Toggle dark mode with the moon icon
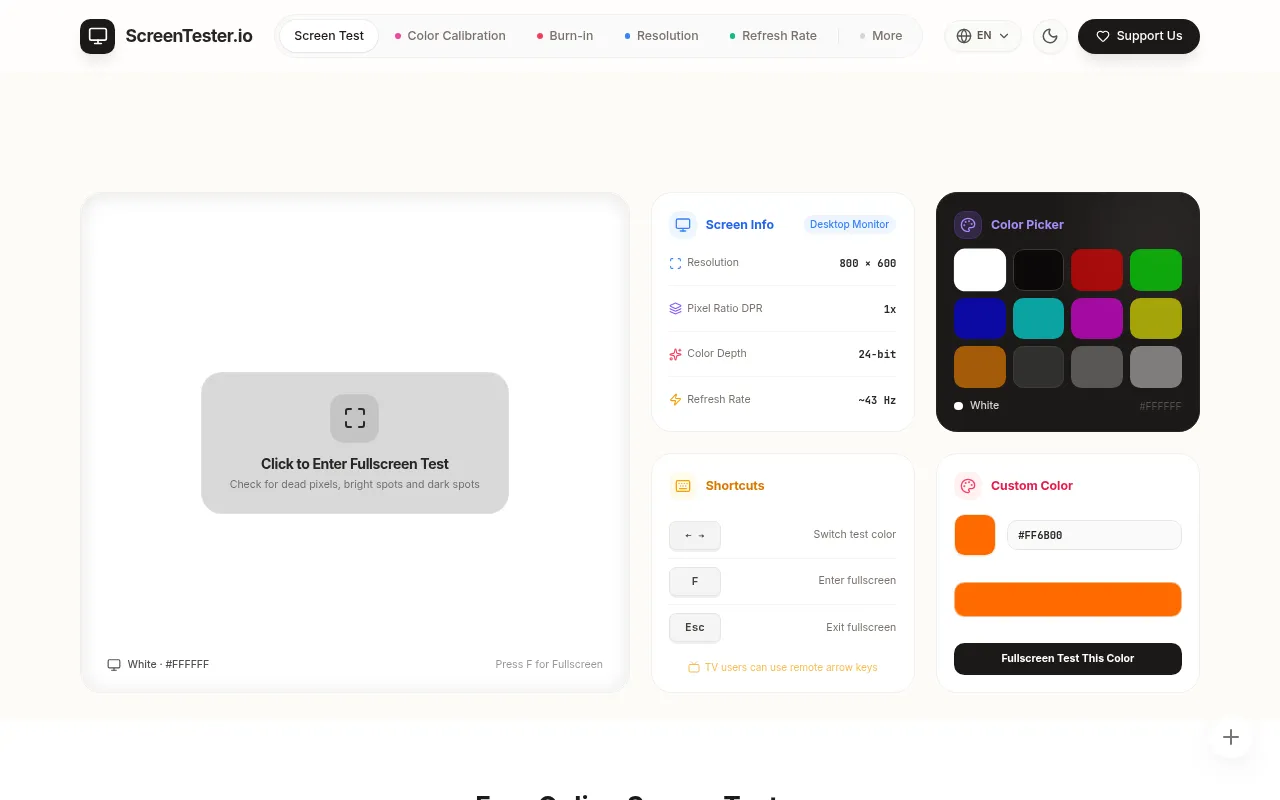Screen dimensions: 1280x800 (1050, 36)
